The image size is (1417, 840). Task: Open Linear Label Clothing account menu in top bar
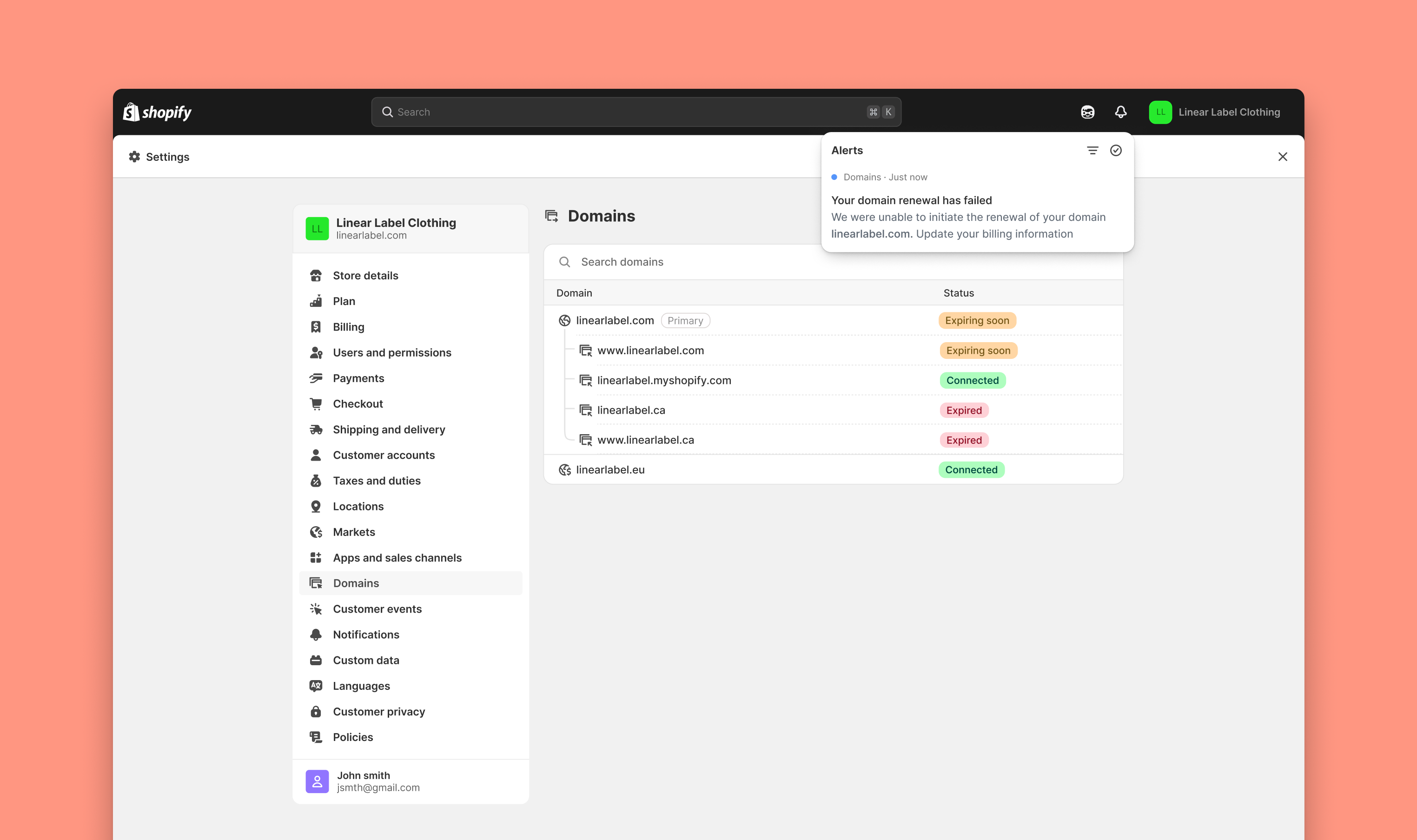coord(1214,112)
